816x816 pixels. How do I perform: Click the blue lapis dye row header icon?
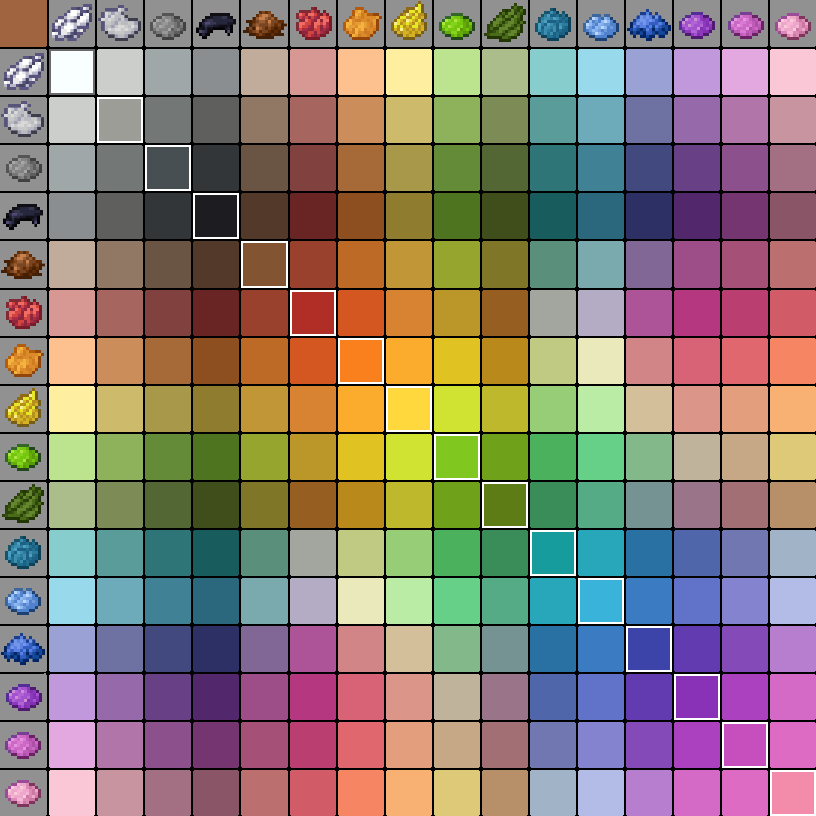(23, 648)
